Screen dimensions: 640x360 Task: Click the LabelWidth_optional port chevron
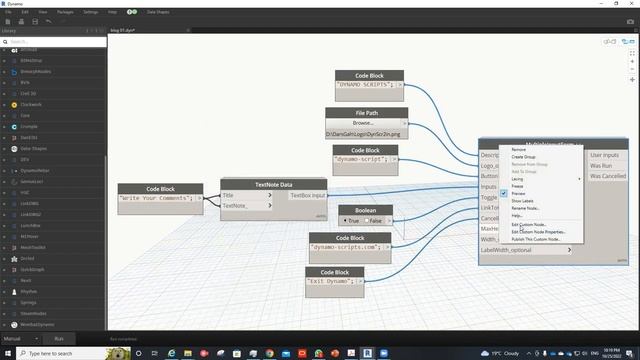click(x=569, y=250)
